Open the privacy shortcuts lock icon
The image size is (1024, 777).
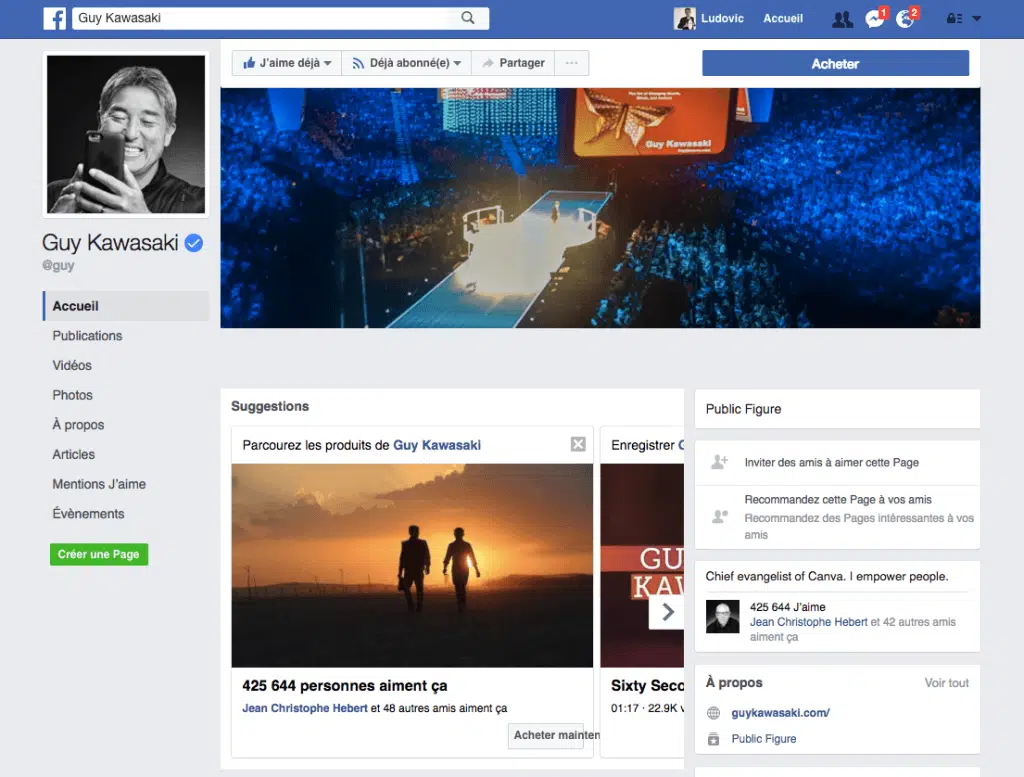pyautogui.click(x=954, y=19)
